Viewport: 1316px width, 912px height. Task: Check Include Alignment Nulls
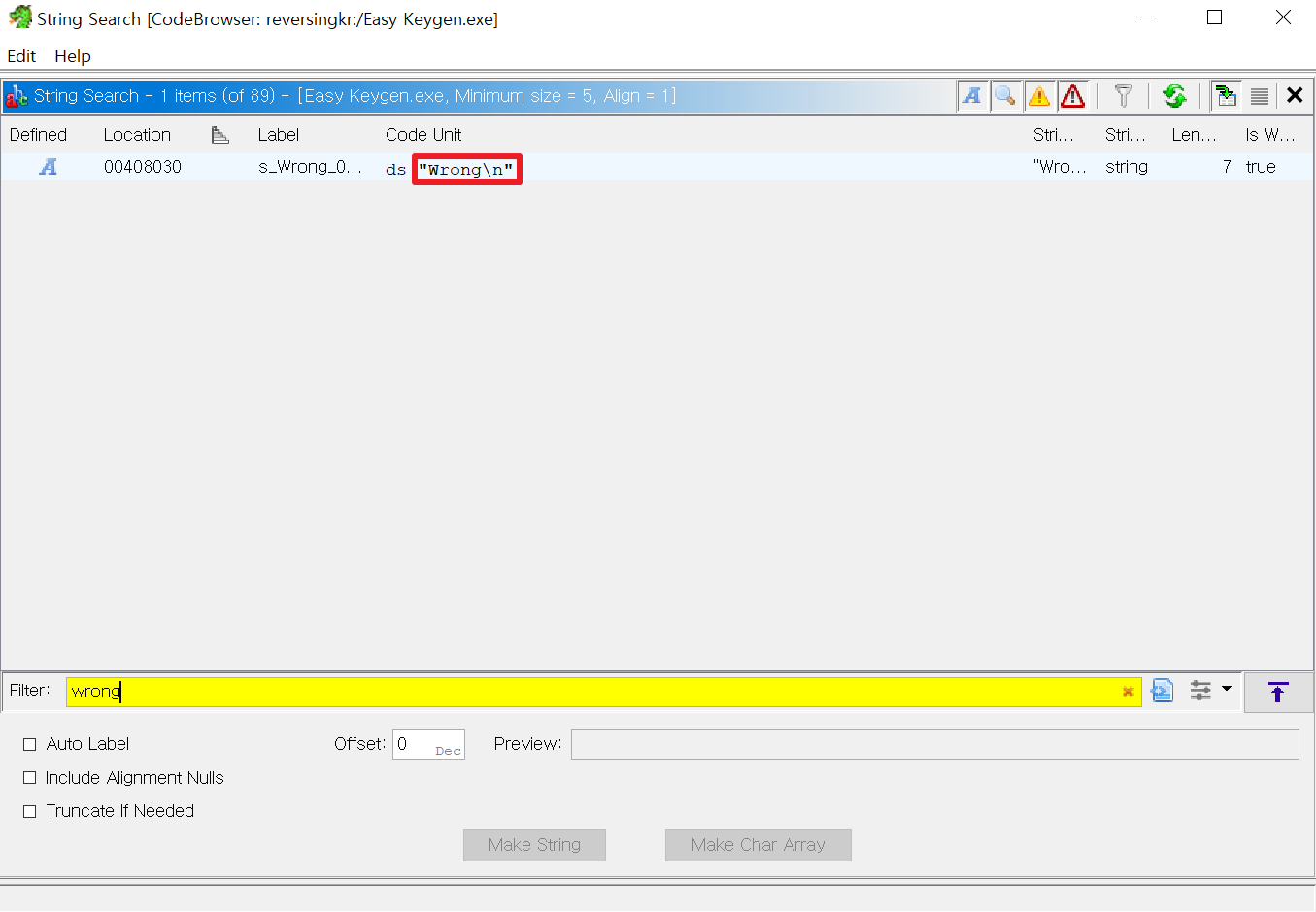pyautogui.click(x=29, y=778)
